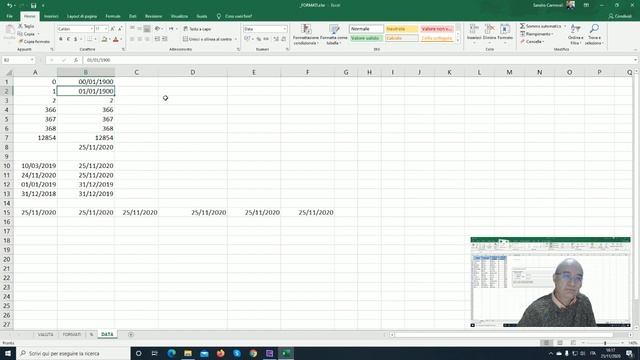Screen dimensions: 640x360
Task: Apply the Valore valido cell style
Action: (366, 38)
